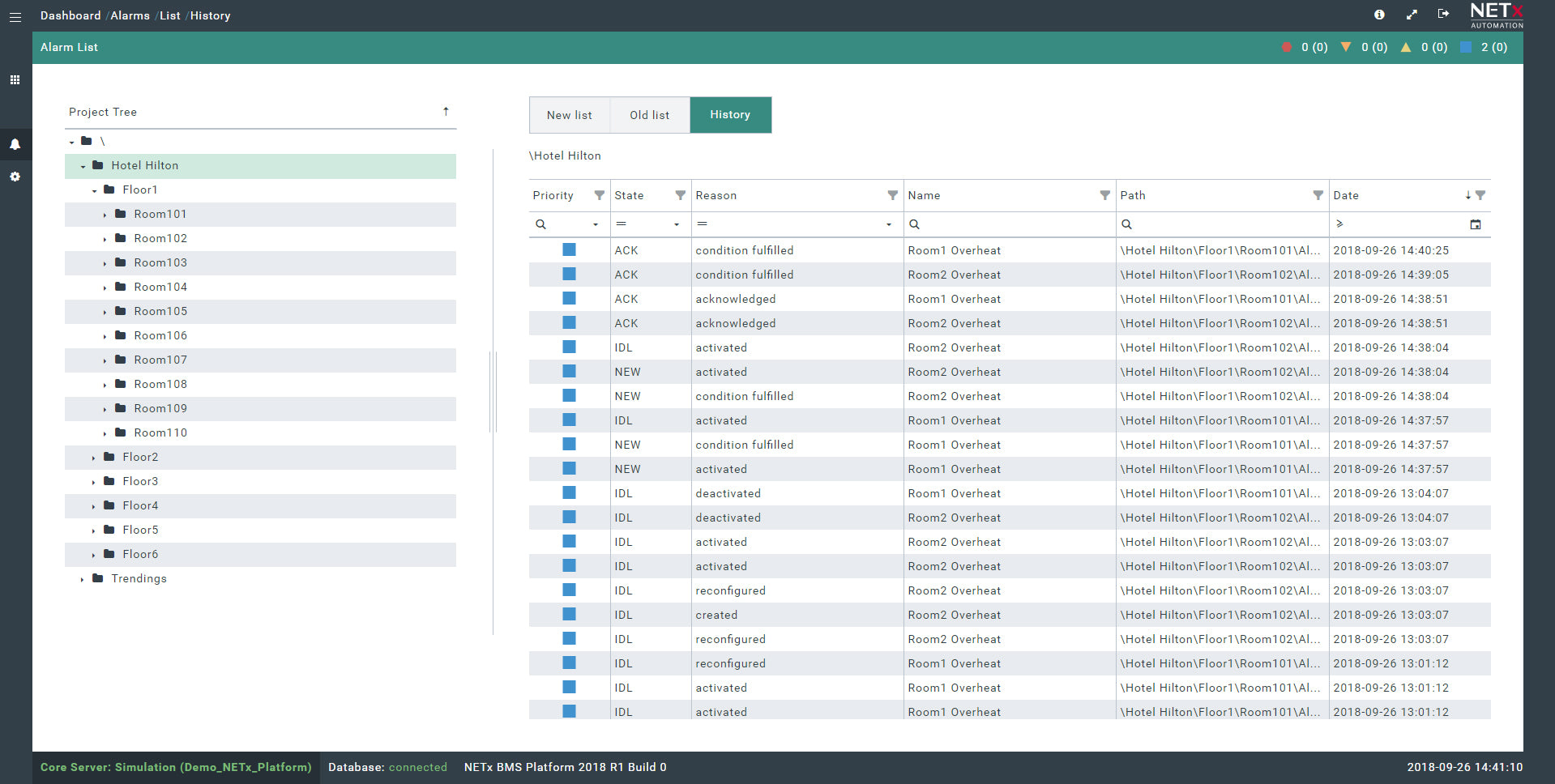The height and width of the screenshot is (784, 1555).
Task: Click the Name column filter icon
Action: 1104,195
